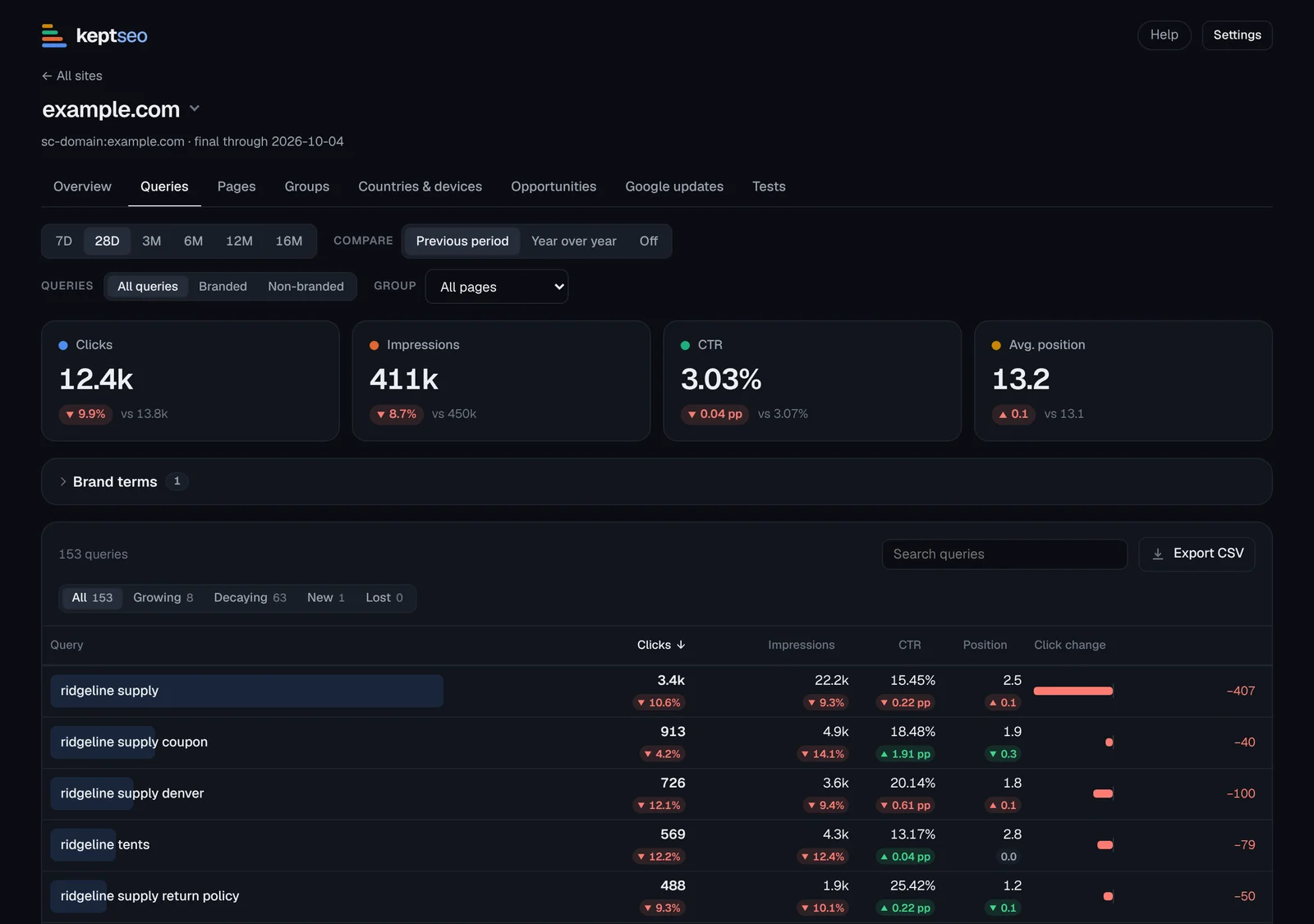Open the ridgeline supply coupon query
1314x924 pixels.
(134, 742)
